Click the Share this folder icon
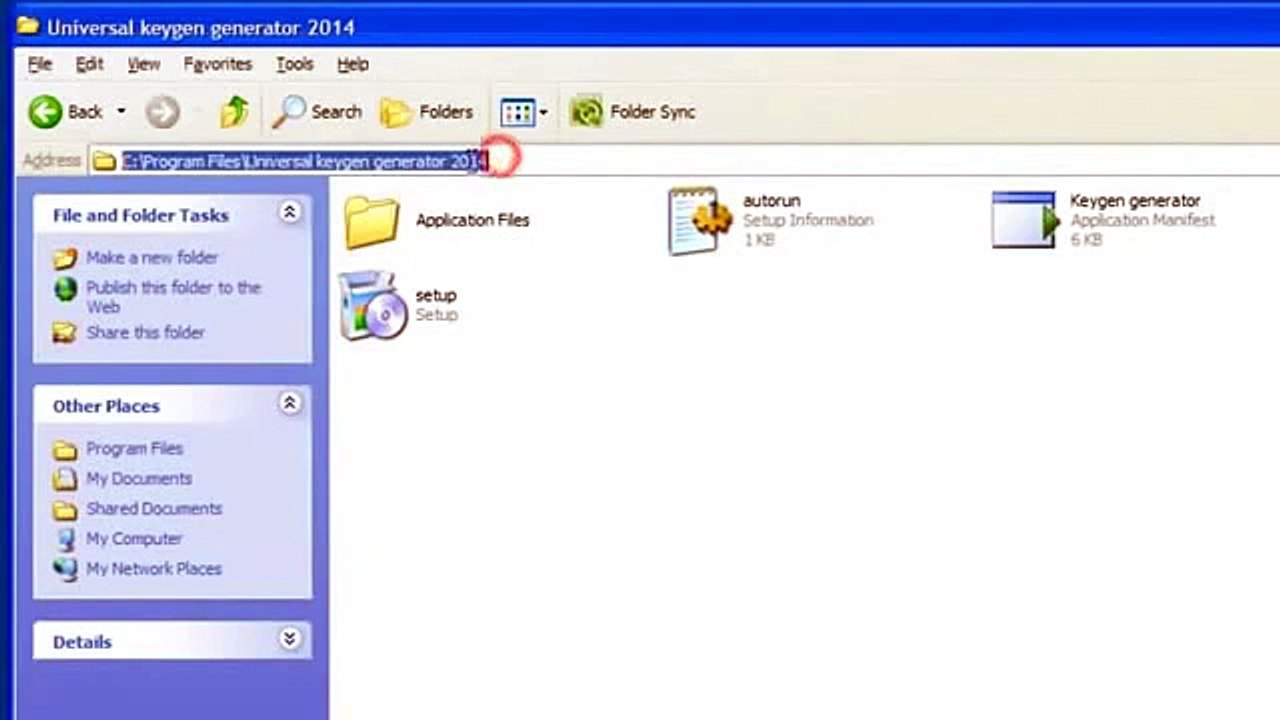Screen dimensions: 1280x720 coord(65,333)
